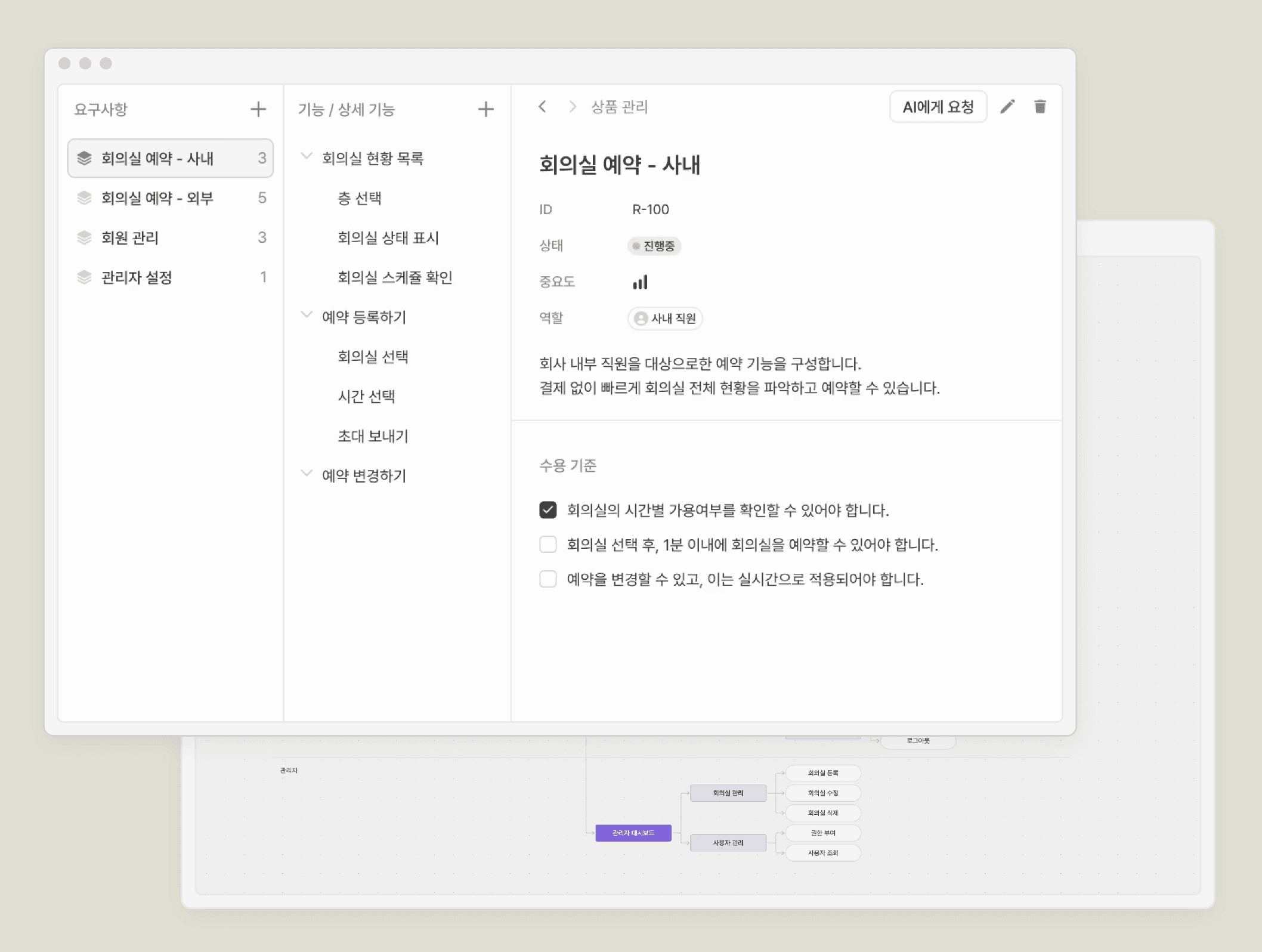The height and width of the screenshot is (952, 1262).
Task: Click the trash delete icon
Action: (1040, 107)
